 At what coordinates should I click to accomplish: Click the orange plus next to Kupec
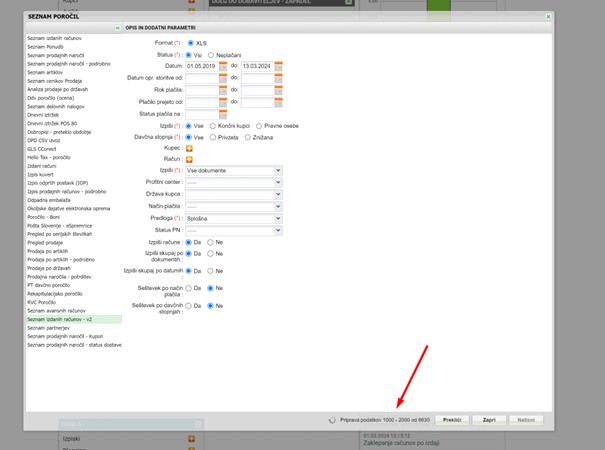click(x=189, y=148)
